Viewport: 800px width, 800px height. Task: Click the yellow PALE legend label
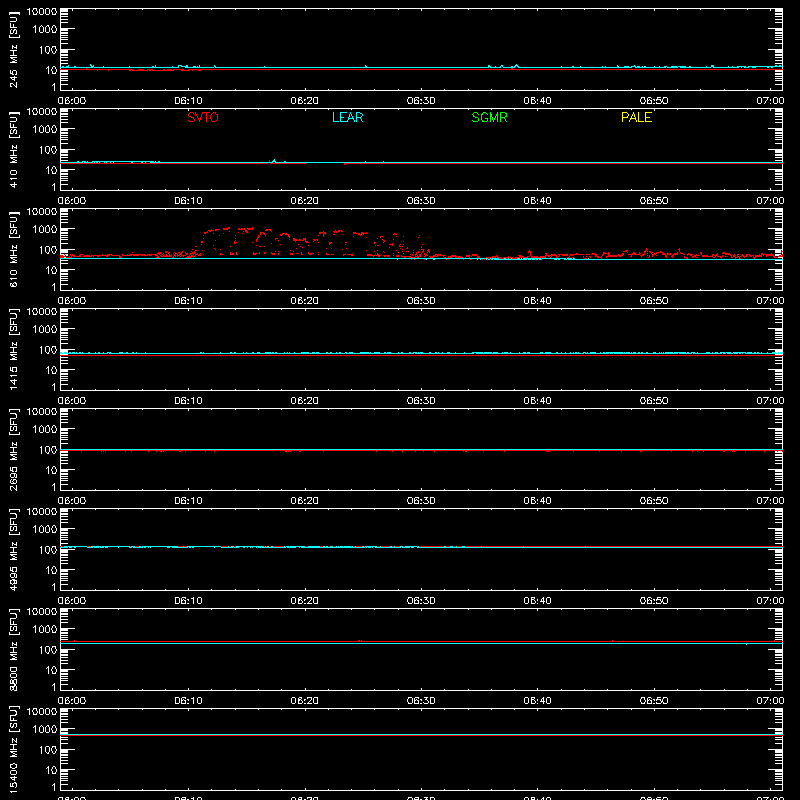636,117
